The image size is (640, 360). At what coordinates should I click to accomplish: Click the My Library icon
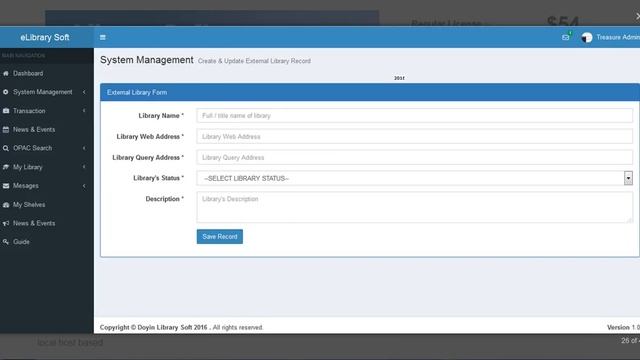point(6,167)
